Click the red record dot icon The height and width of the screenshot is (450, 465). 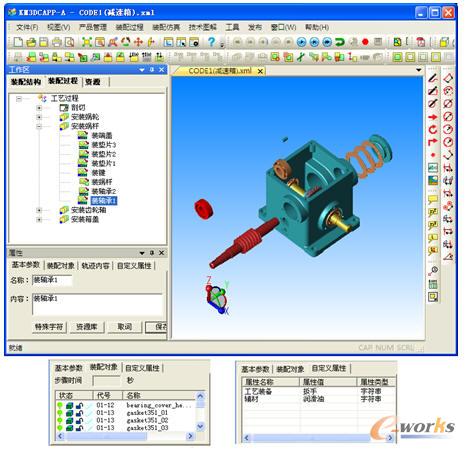365,42
